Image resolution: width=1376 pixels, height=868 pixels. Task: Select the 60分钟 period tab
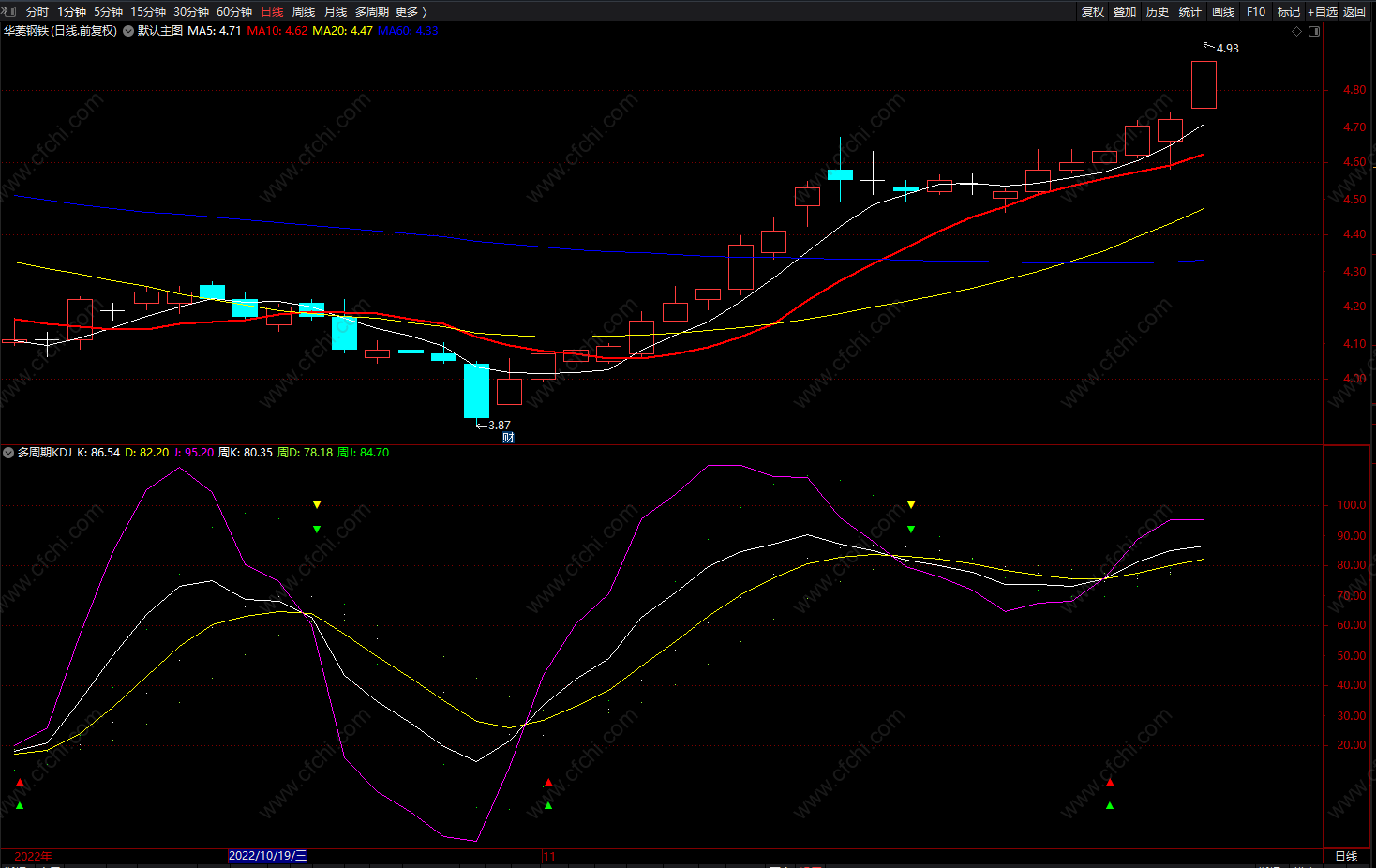point(234,11)
